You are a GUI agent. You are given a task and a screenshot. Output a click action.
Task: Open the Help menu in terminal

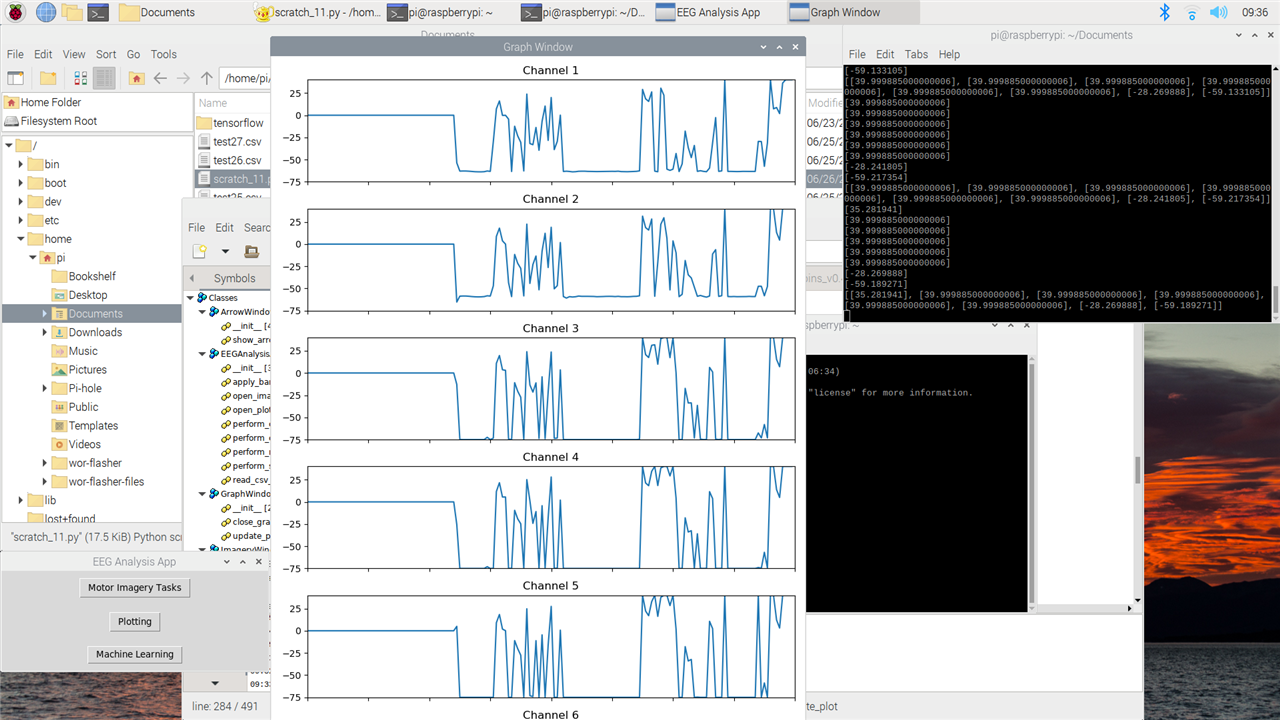click(949, 54)
